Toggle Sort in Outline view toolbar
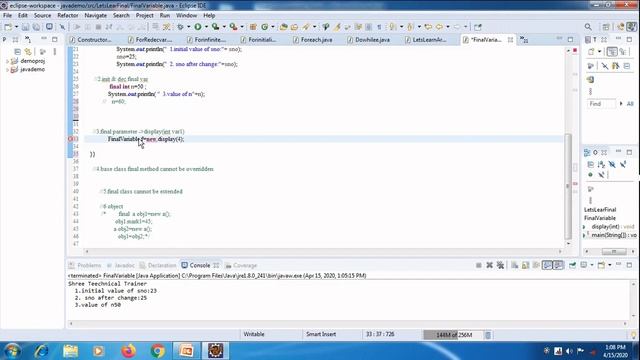640x360 pixels. click(601, 164)
